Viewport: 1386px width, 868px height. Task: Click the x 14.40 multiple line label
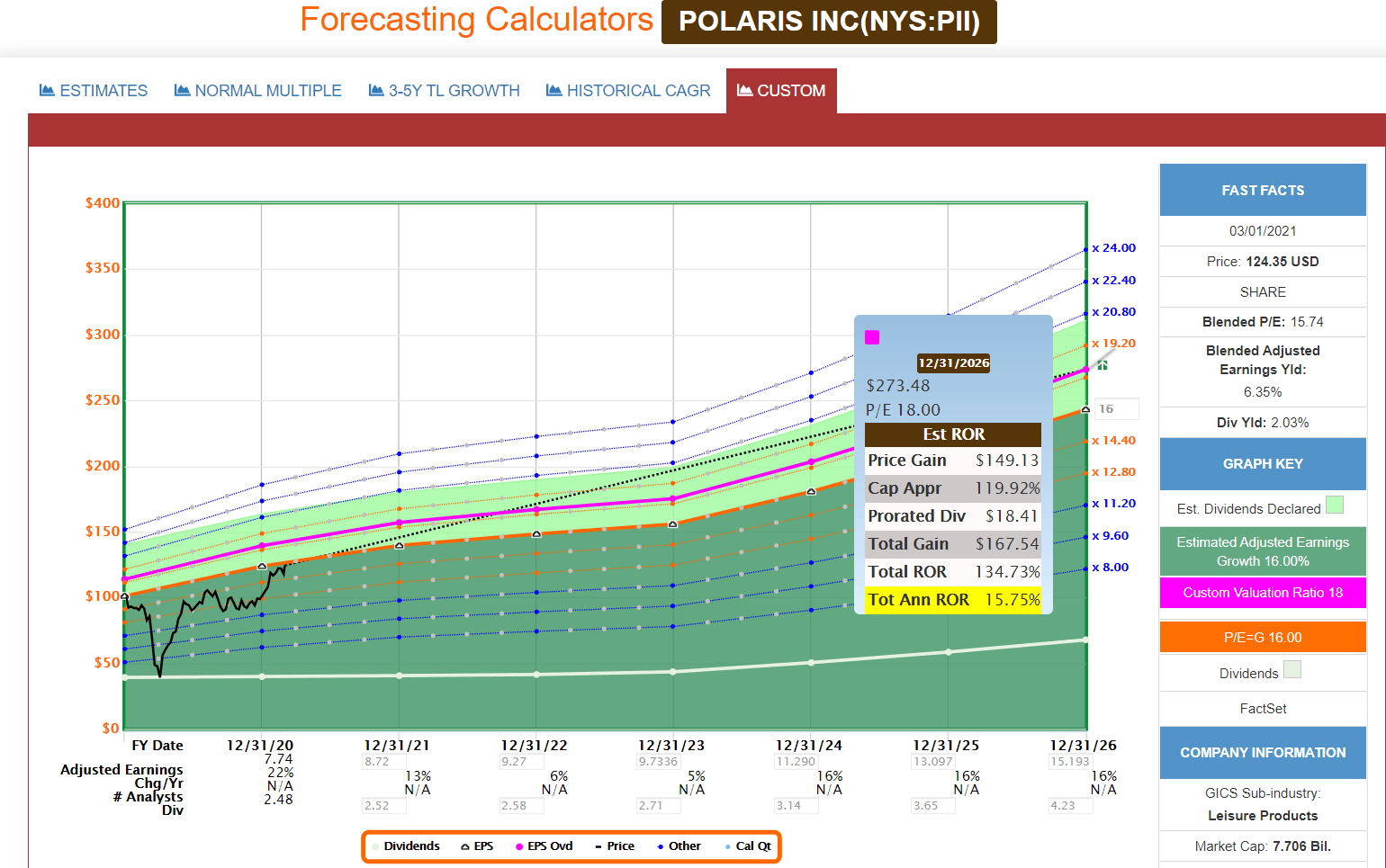1114,441
